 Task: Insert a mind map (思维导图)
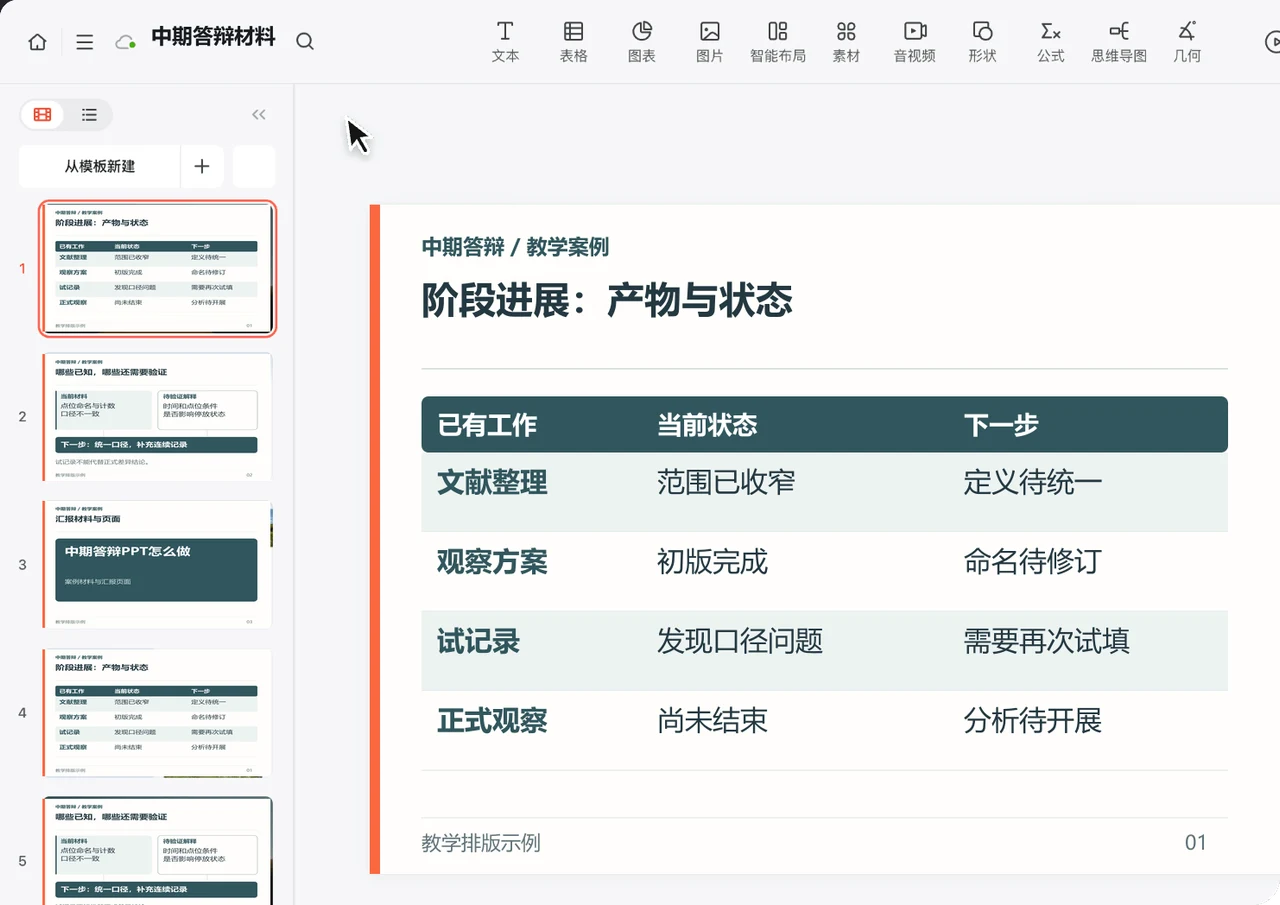[1118, 42]
